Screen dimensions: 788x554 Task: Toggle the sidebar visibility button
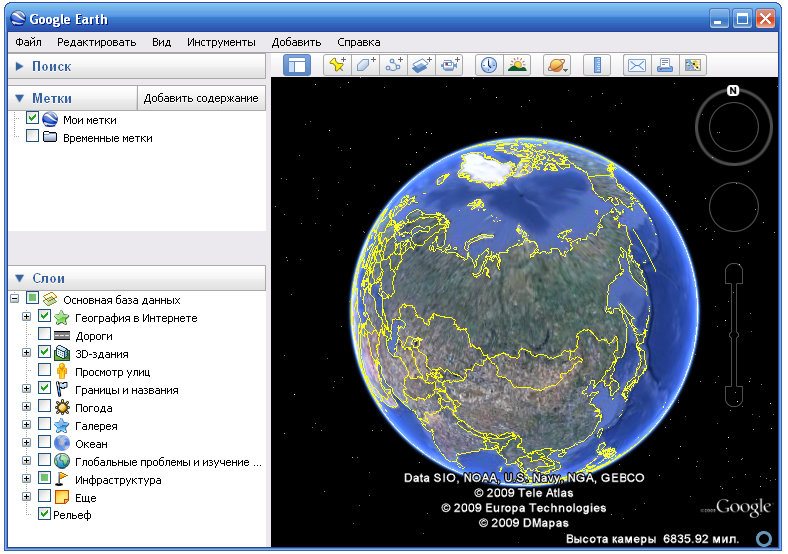297,65
